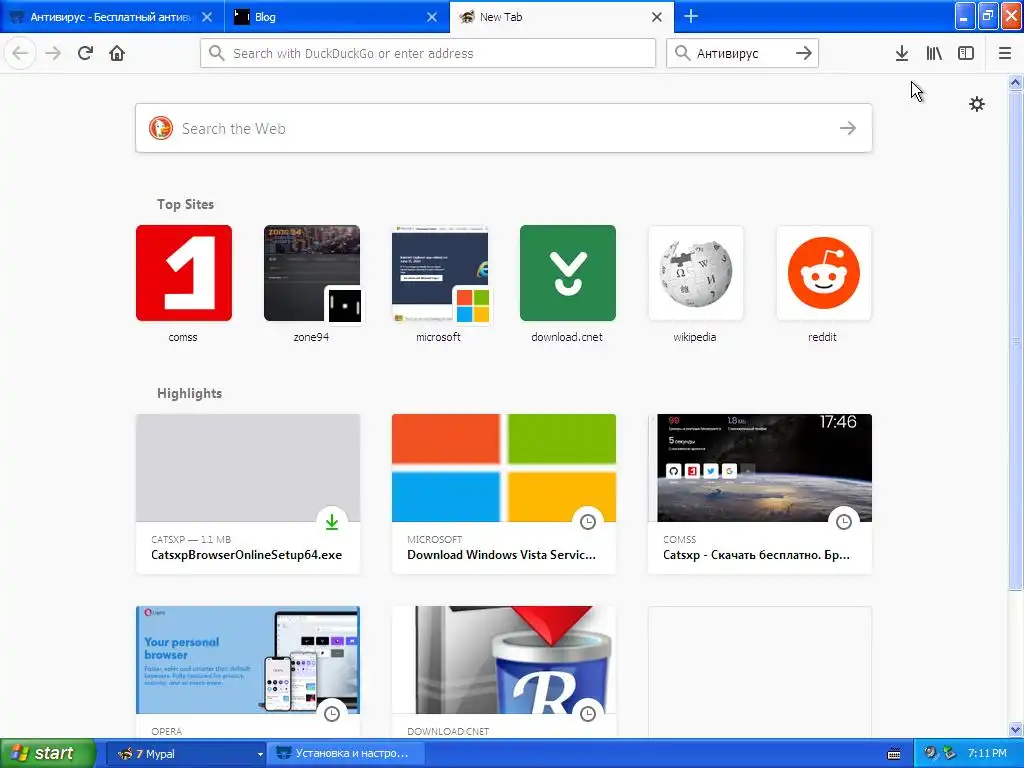1024x768 pixels.
Task: Switch to the Антивирус tab
Action: tap(112, 17)
